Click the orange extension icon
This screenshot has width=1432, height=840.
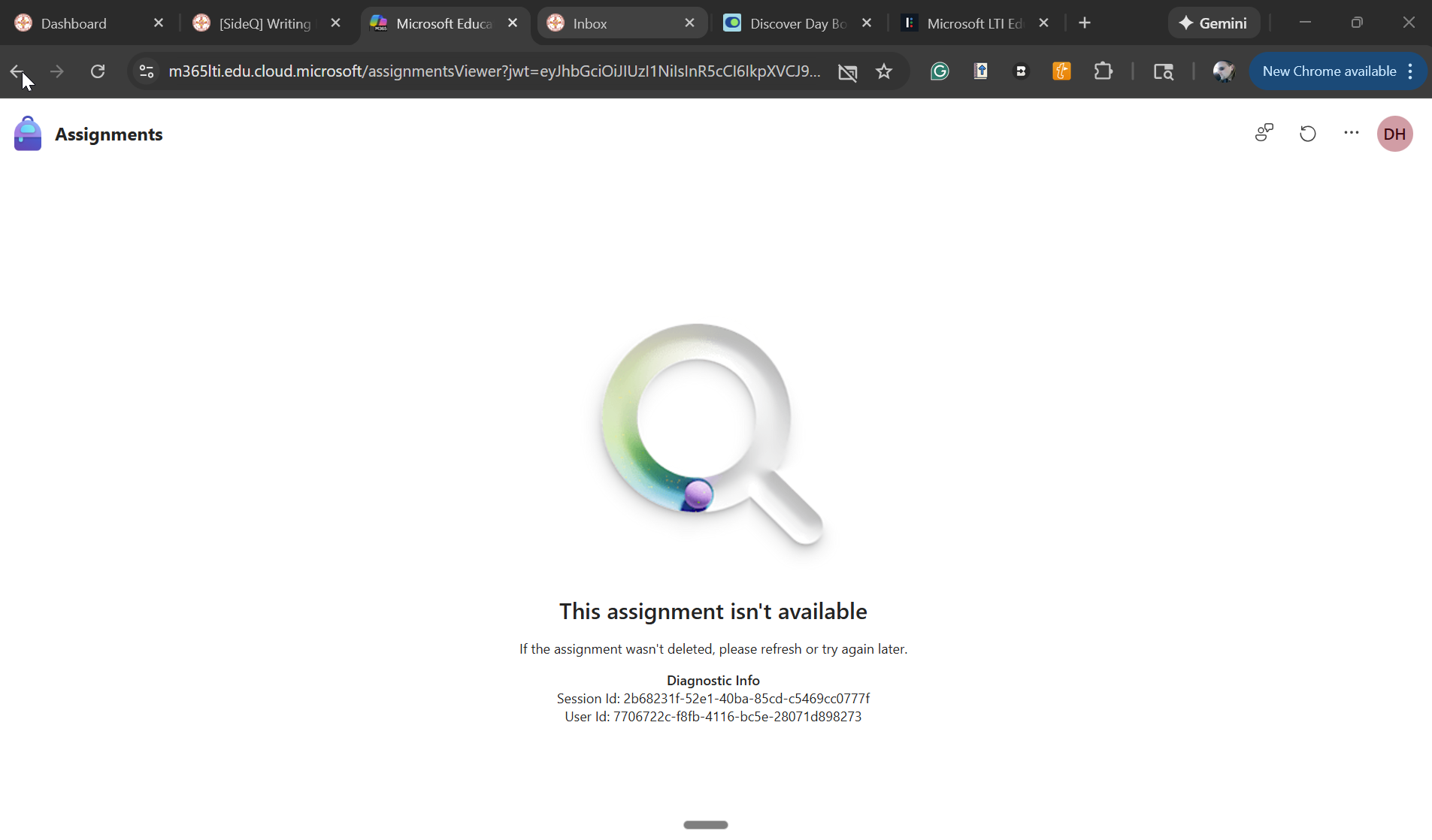tap(1061, 71)
